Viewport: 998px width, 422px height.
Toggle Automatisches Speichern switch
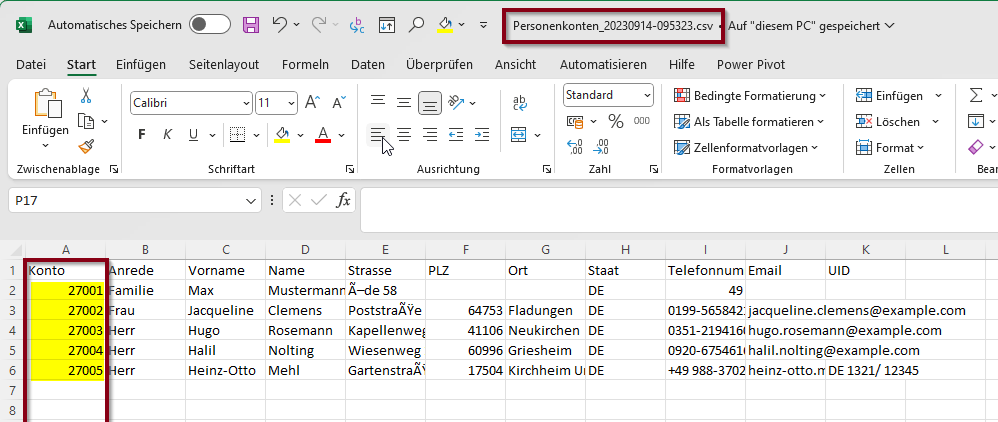[x=210, y=25]
